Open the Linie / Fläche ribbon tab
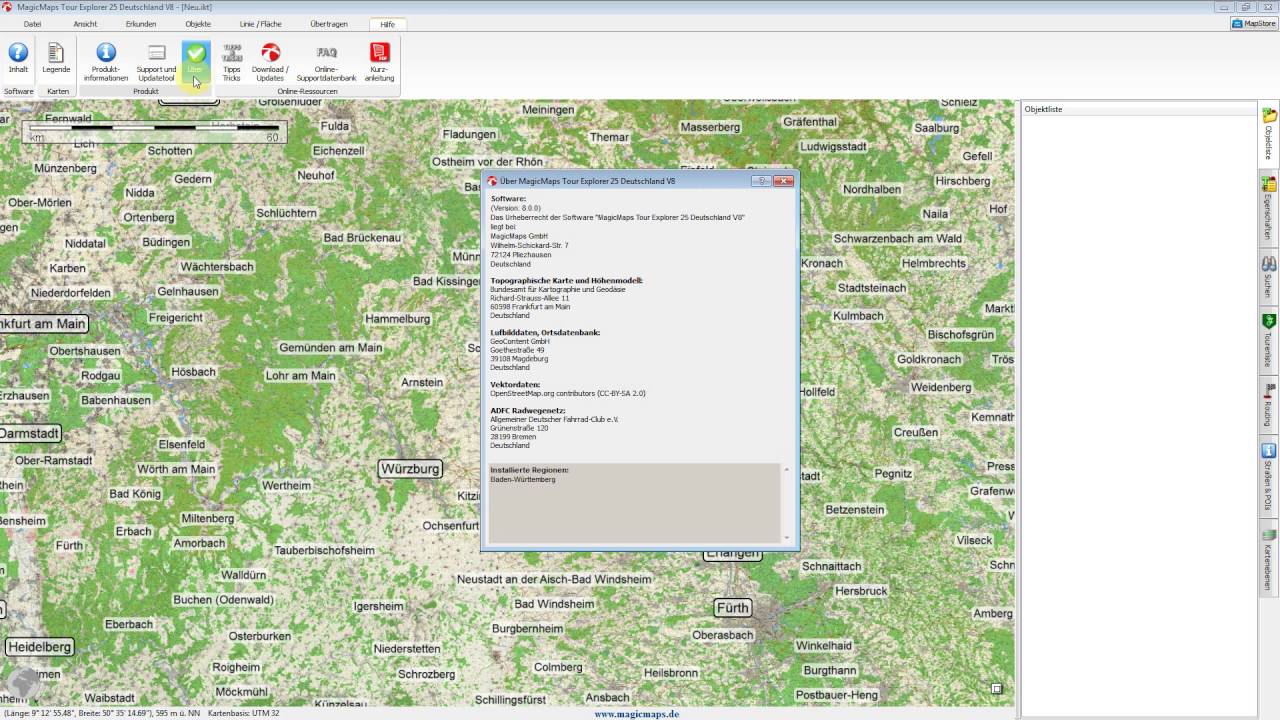 (x=262, y=23)
